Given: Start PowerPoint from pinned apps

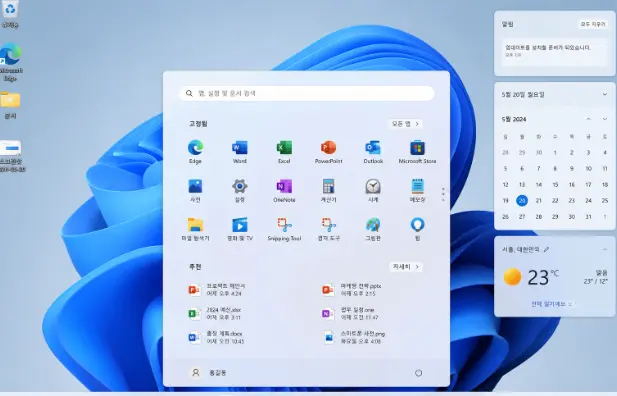Looking at the screenshot, I should click(329, 152).
